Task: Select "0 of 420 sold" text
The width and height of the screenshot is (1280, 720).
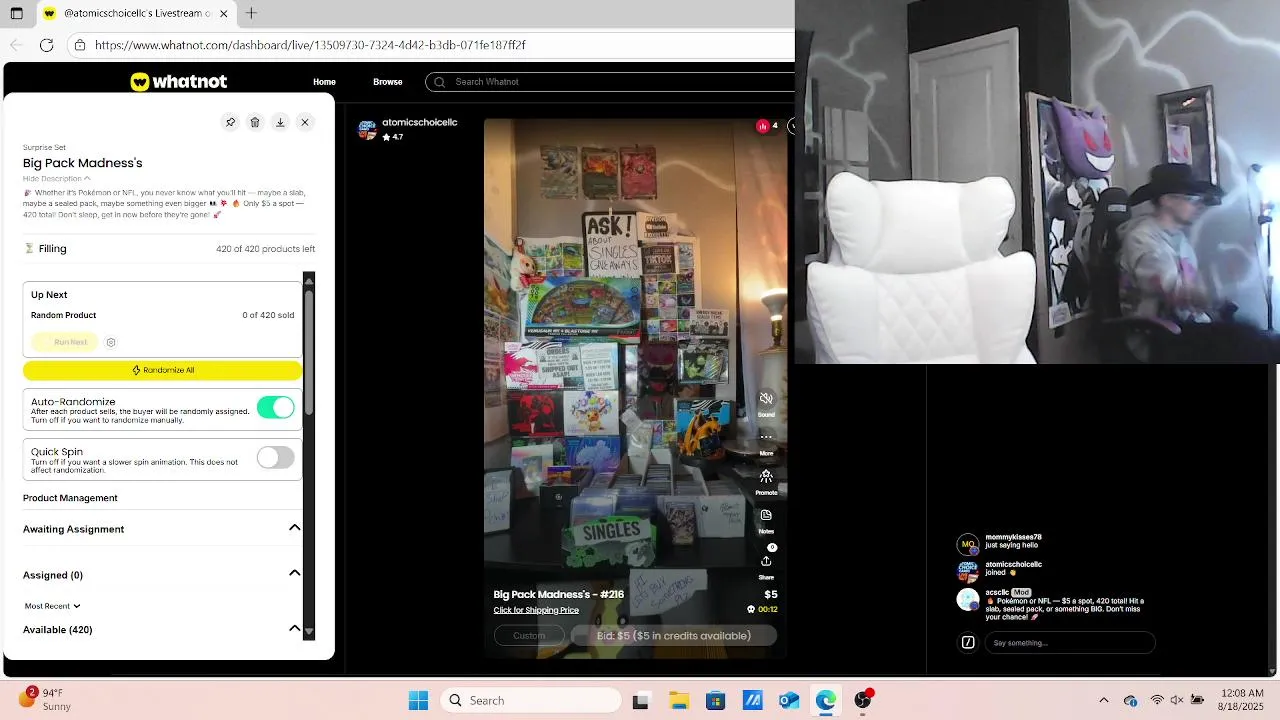Action: point(268,315)
